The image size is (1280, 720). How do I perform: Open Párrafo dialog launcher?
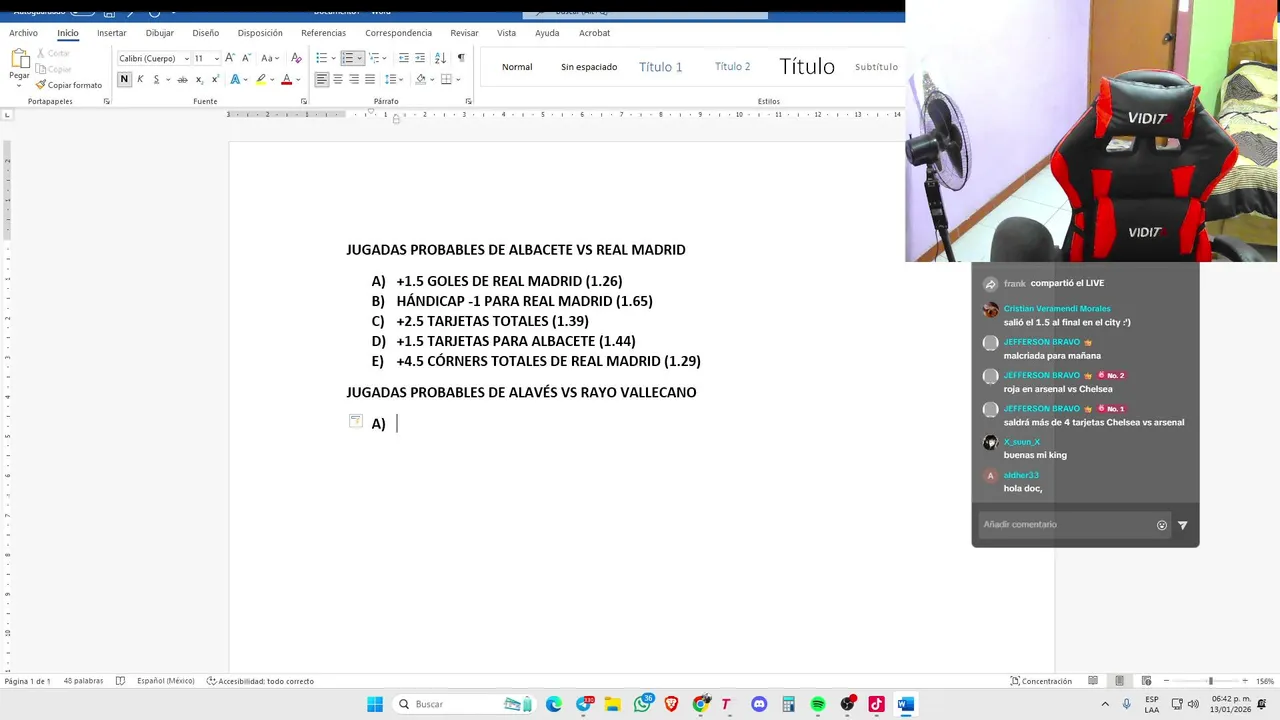pyautogui.click(x=468, y=101)
